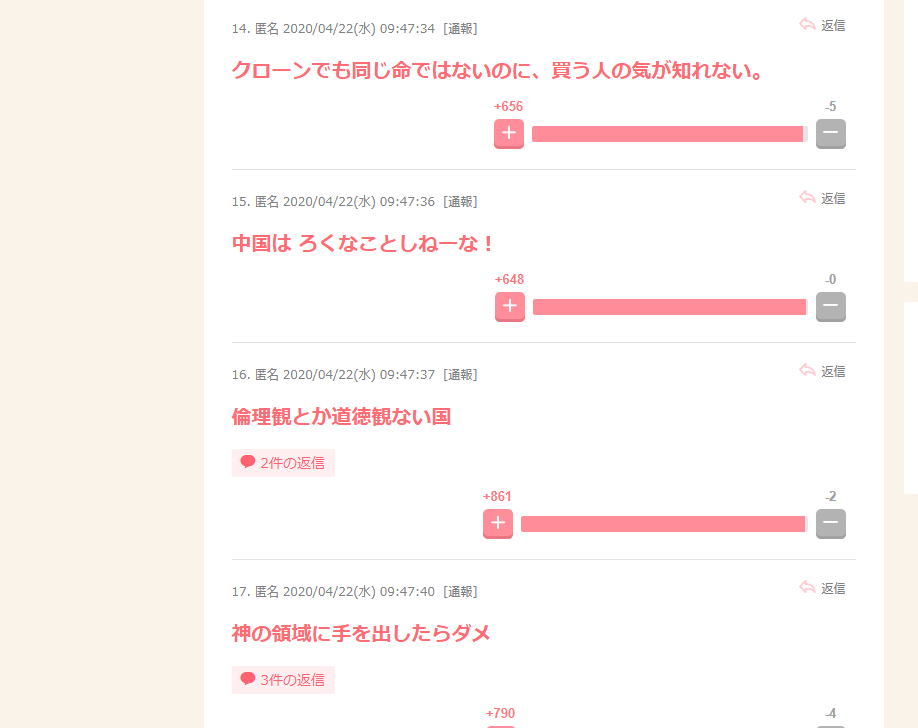Click the vote ratio bar on comment 14
Screen dimensions: 918x728
tap(670, 134)
